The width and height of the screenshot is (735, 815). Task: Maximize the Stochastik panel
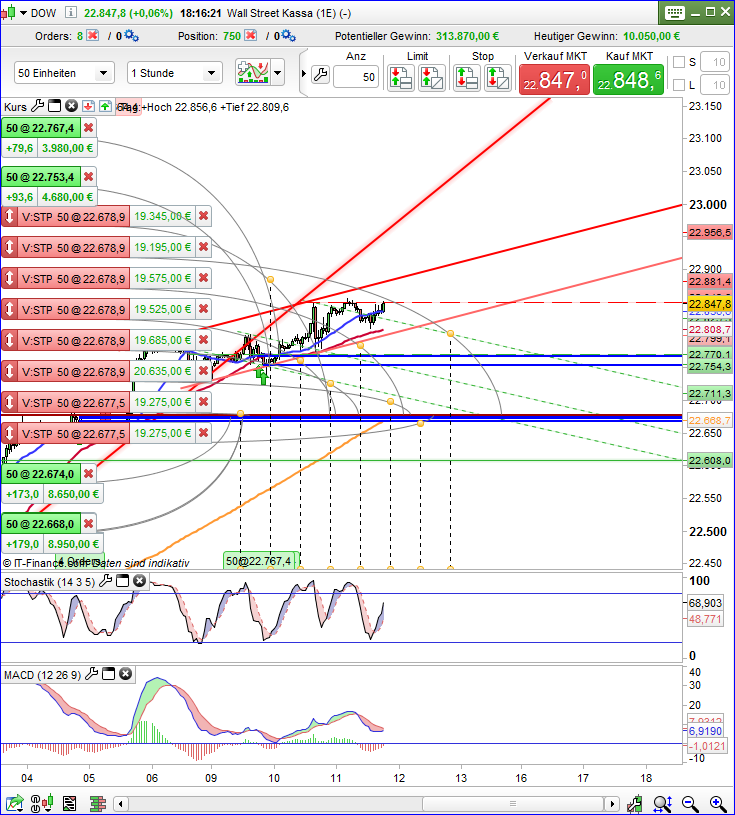tap(123, 581)
